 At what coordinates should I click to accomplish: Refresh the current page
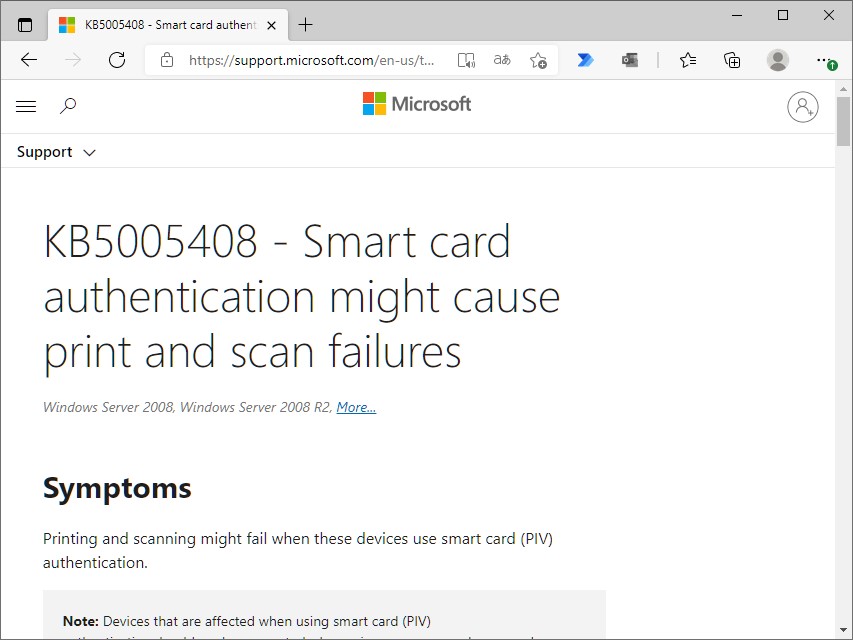click(117, 60)
